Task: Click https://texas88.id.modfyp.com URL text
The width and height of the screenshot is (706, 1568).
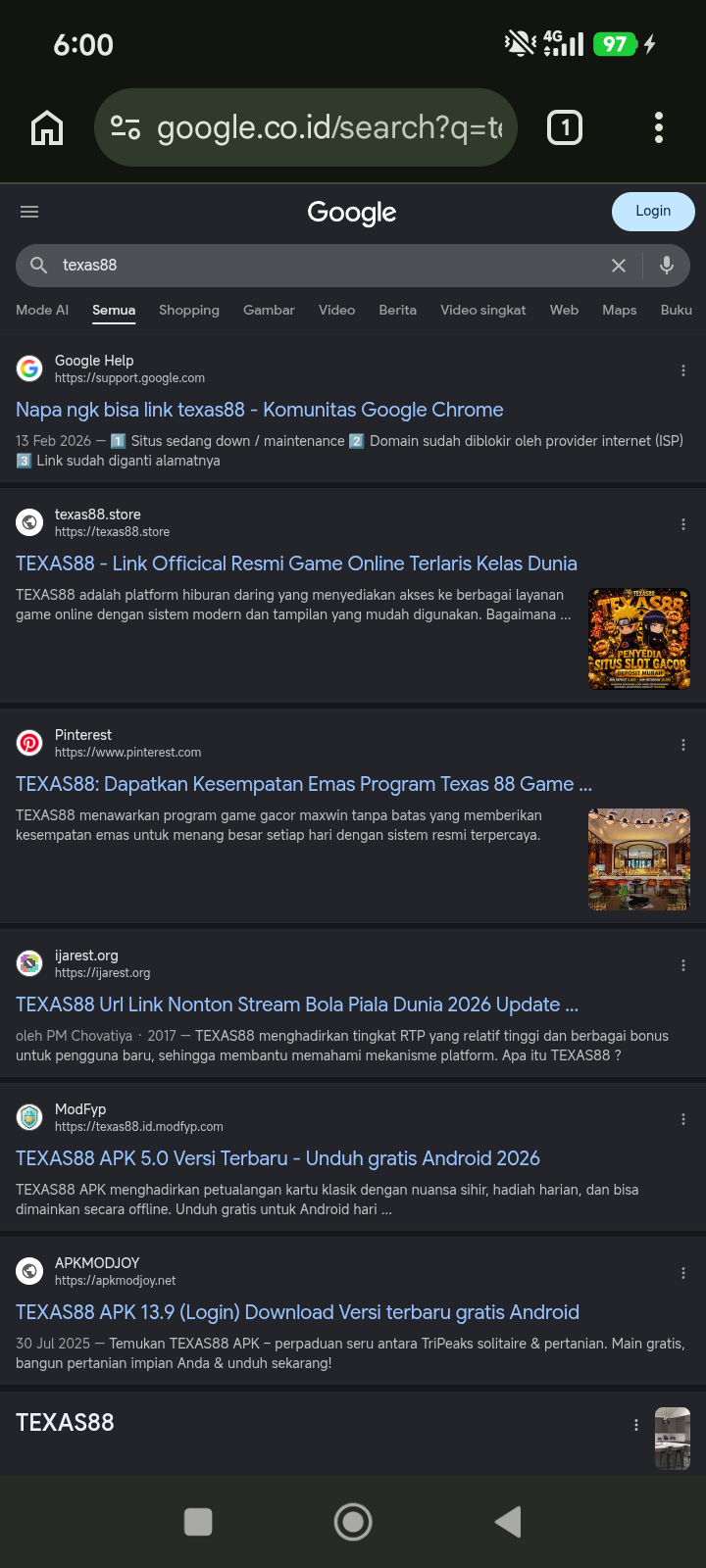Action: point(138,1127)
